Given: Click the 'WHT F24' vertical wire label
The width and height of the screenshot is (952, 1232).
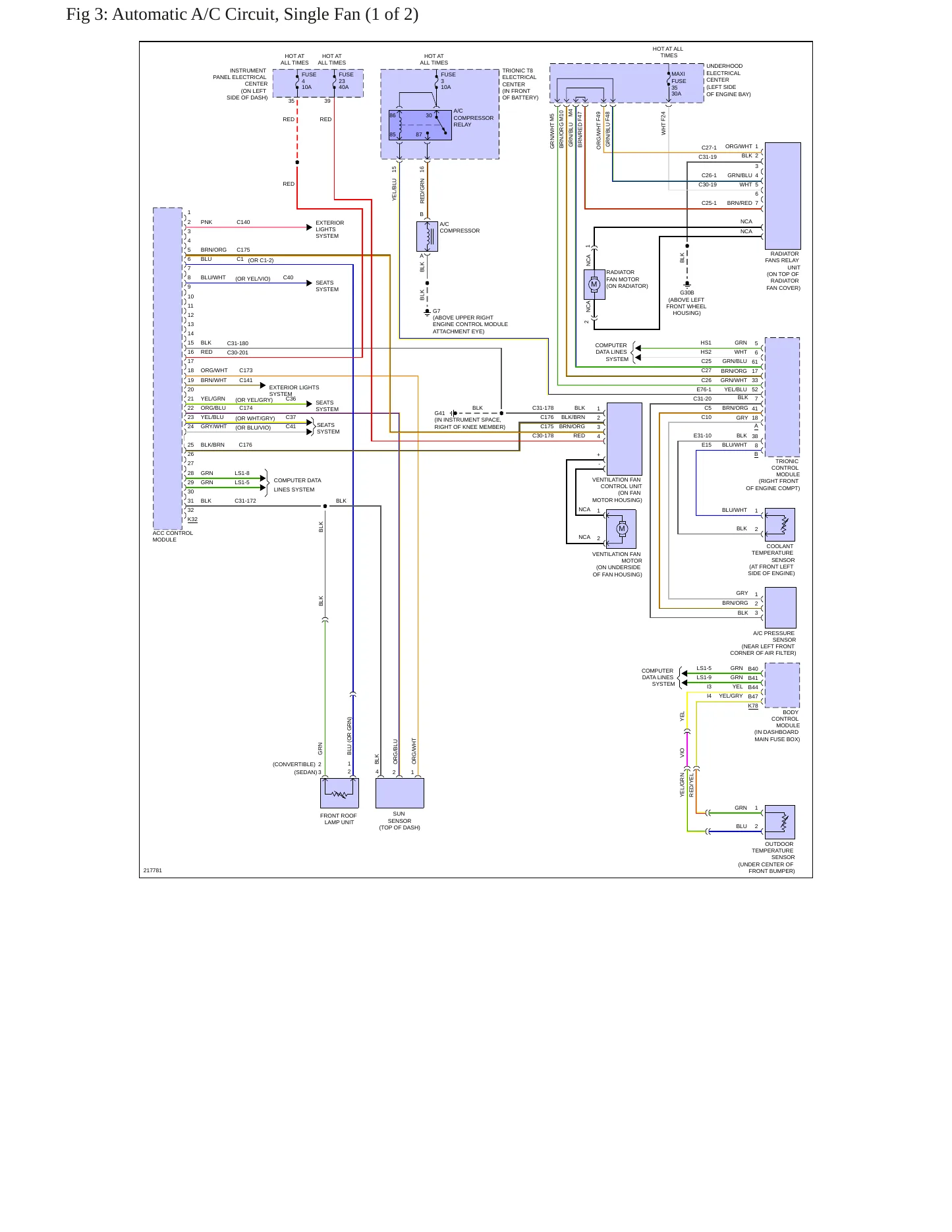Looking at the screenshot, I should click(x=663, y=123).
